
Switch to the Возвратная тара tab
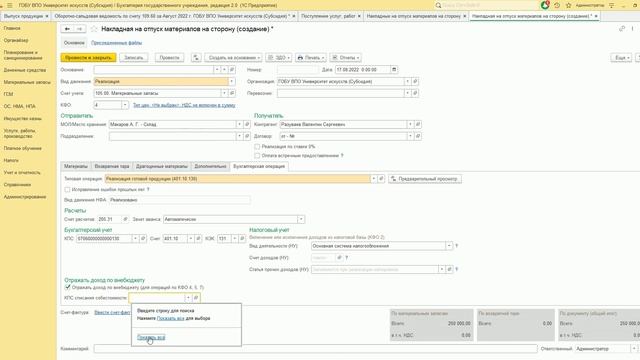click(112, 167)
